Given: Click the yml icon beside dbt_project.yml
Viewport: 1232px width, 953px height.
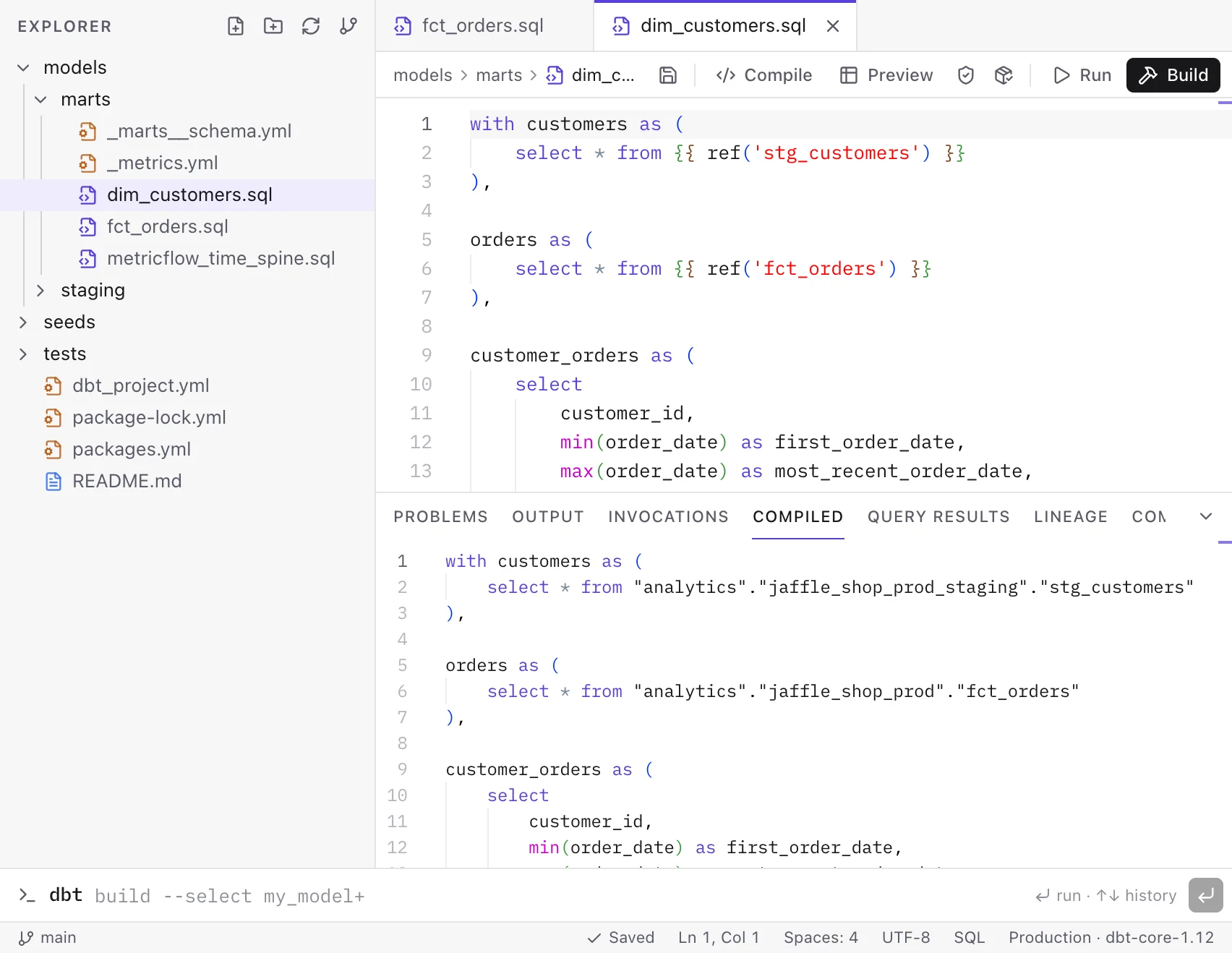Looking at the screenshot, I should (53, 386).
